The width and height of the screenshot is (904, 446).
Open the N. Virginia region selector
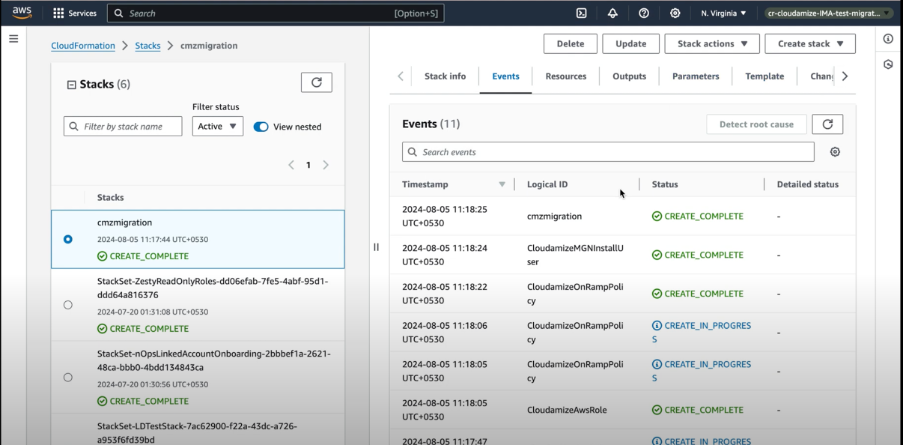tap(724, 14)
